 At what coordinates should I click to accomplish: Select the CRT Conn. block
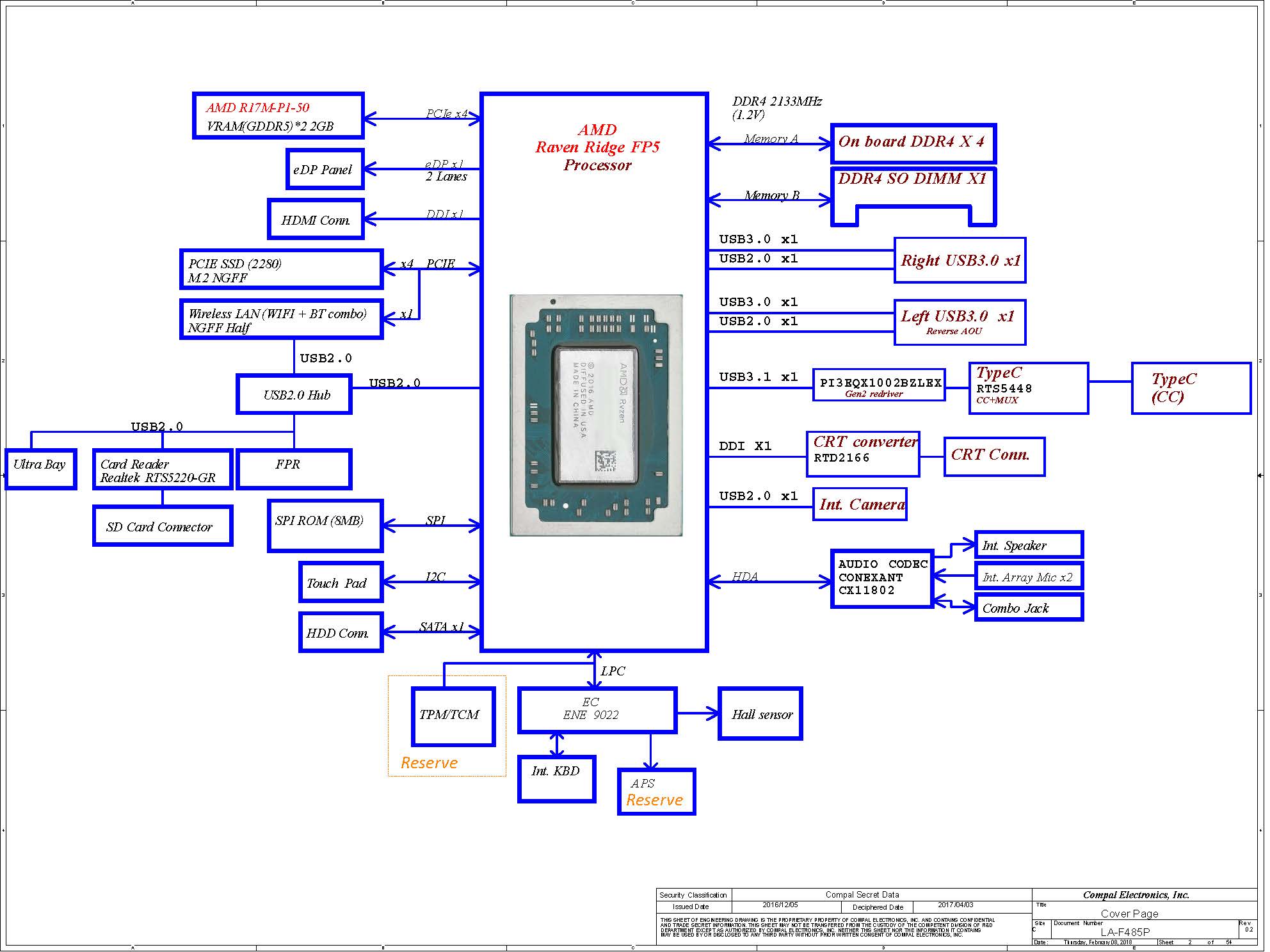(995, 456)
